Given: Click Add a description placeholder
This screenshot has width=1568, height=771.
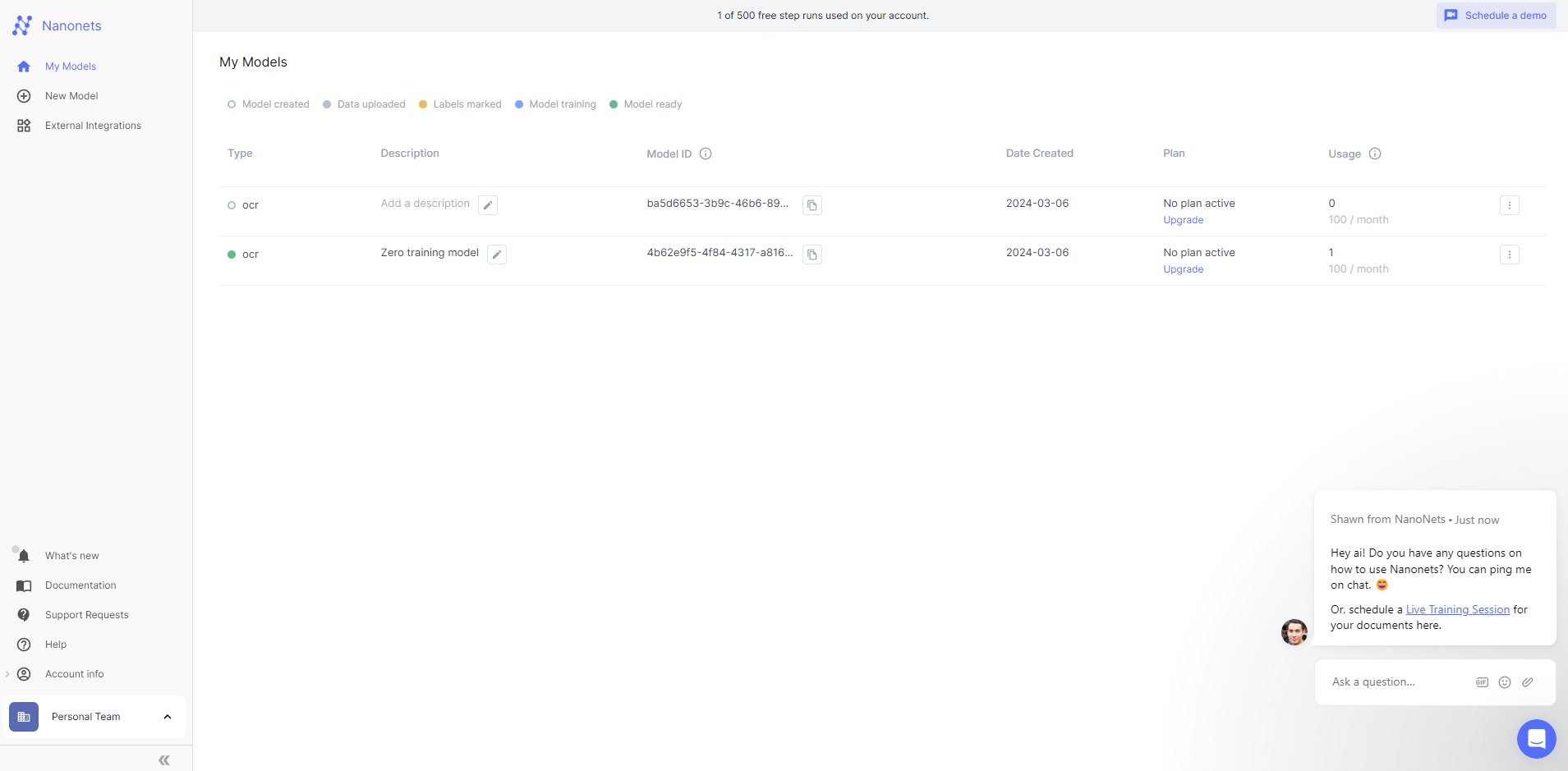Looking at the screenshot, I should 425,204.
